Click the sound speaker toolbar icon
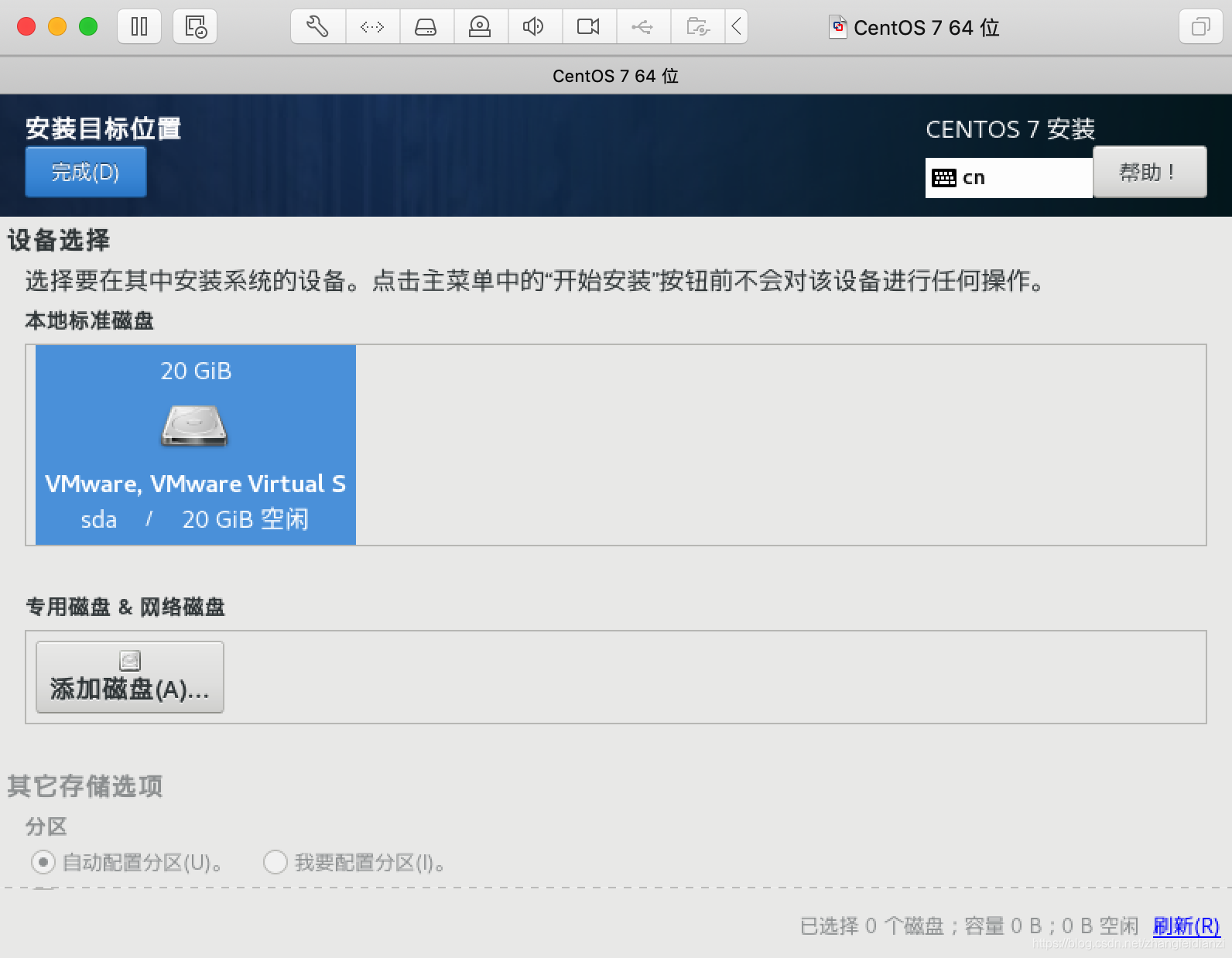 (x=535, y=27)
